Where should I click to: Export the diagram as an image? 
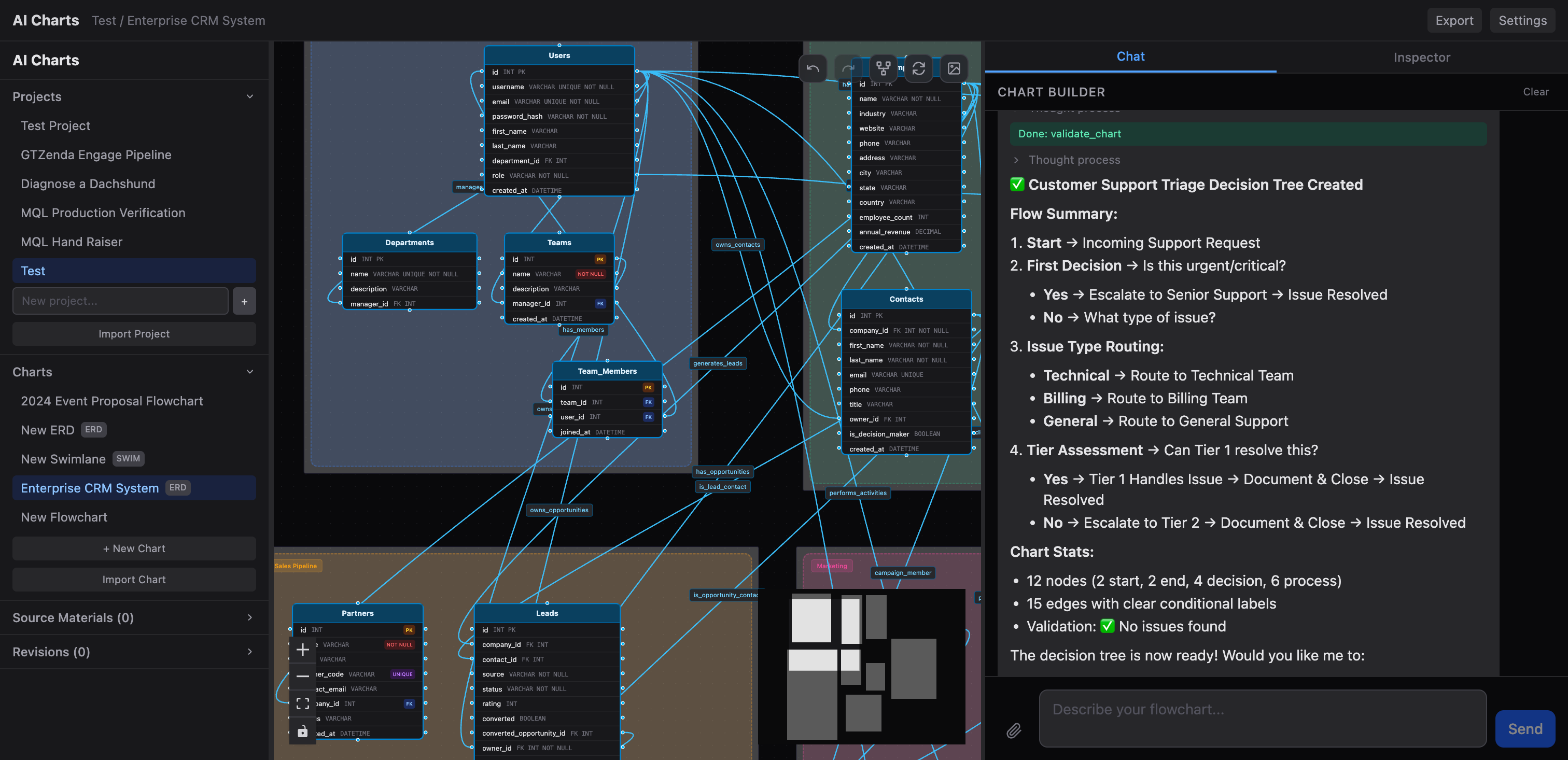pyautogui.click(x=954, y=68)
